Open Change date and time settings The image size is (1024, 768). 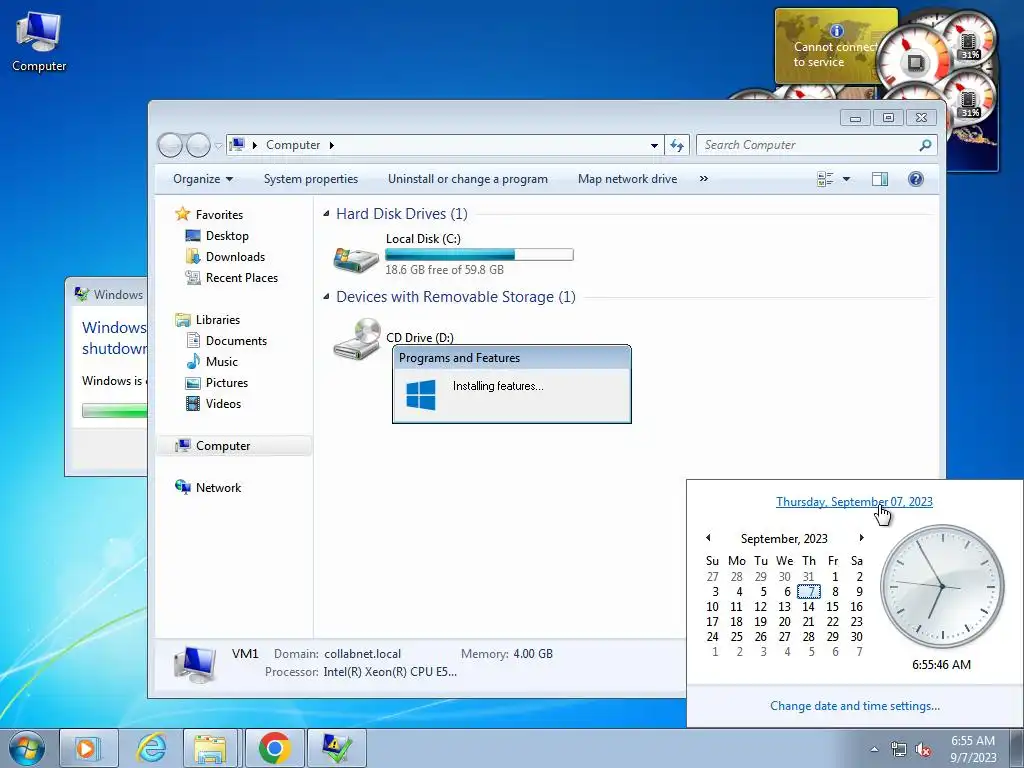(x=854, y=706)
